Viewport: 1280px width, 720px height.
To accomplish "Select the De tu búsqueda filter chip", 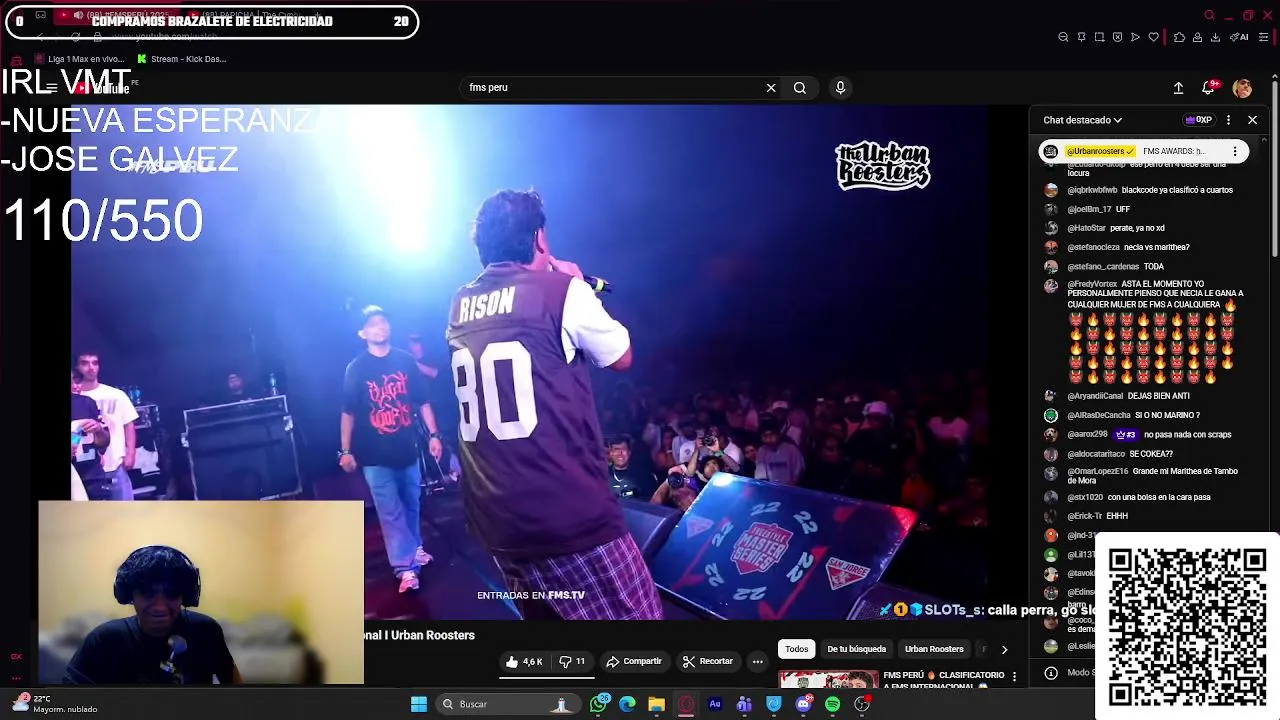I will [x=856, y=649].
